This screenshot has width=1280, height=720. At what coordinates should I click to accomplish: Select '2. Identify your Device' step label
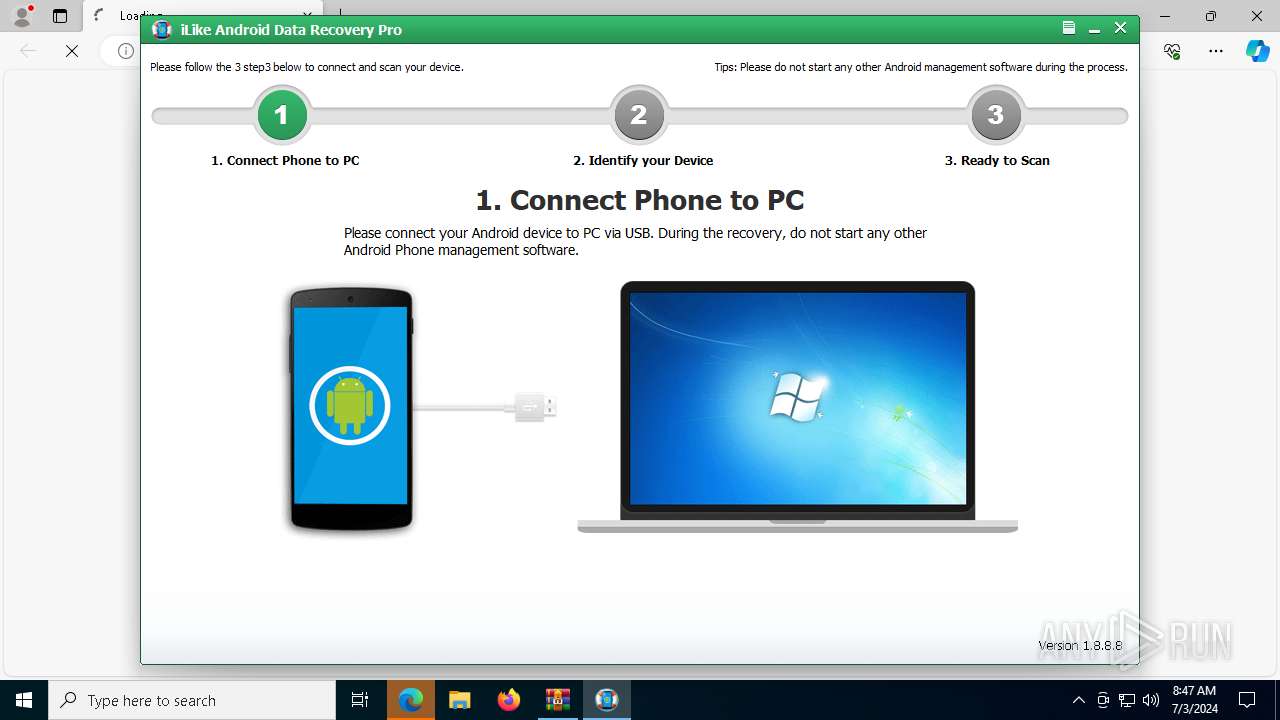coord(643,160)
